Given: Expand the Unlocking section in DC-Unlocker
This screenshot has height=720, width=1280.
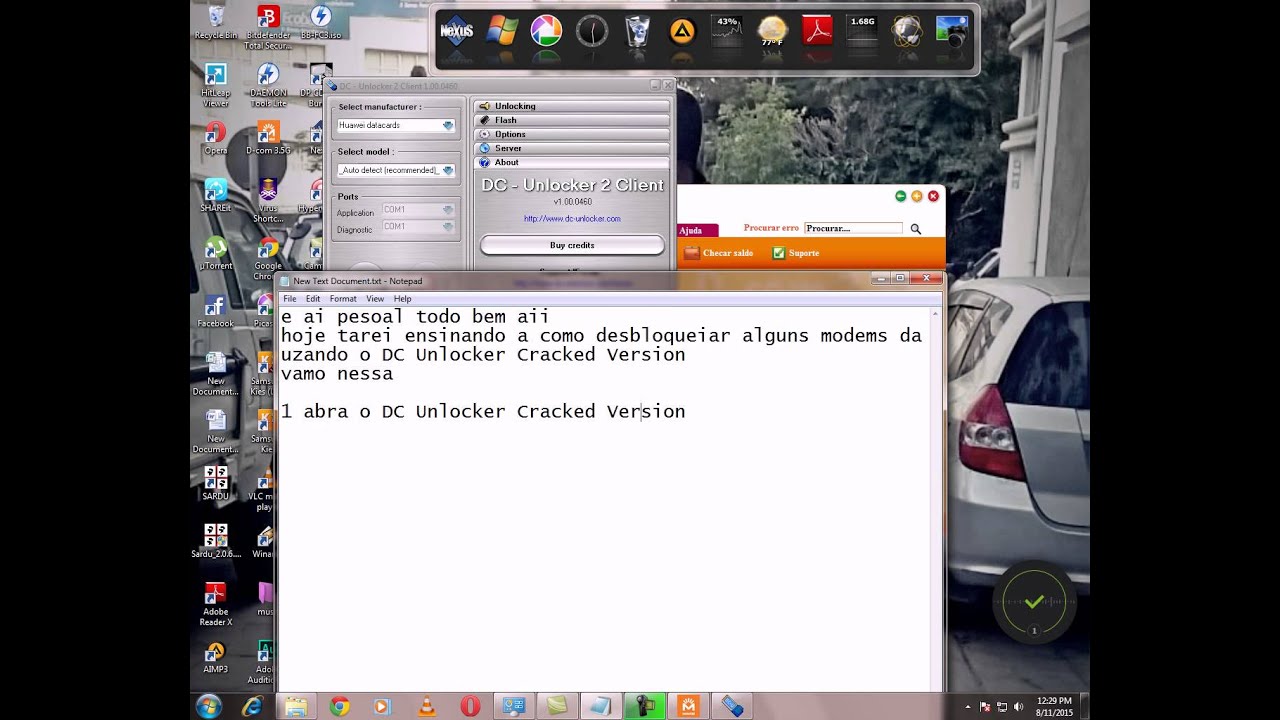Looking at the screenshot, I should coord(572,106).
